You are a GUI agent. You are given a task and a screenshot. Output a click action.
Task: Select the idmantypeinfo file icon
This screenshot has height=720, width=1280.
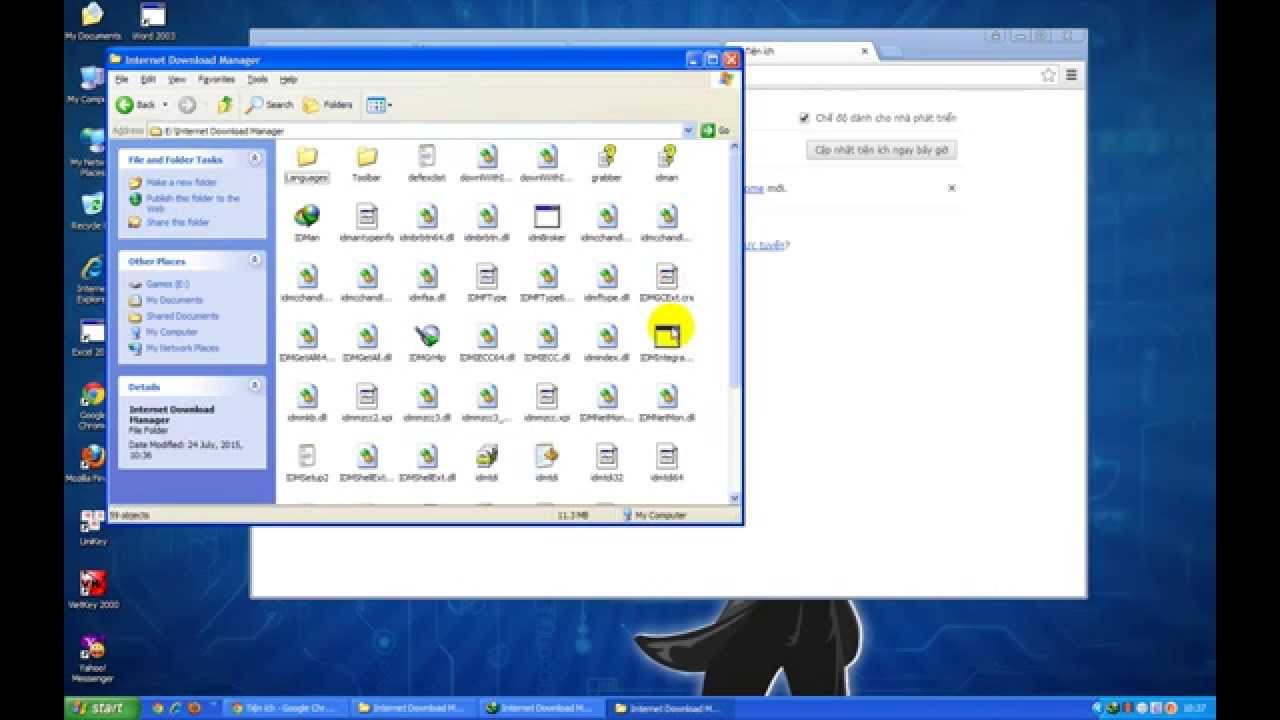coord(367,216)
